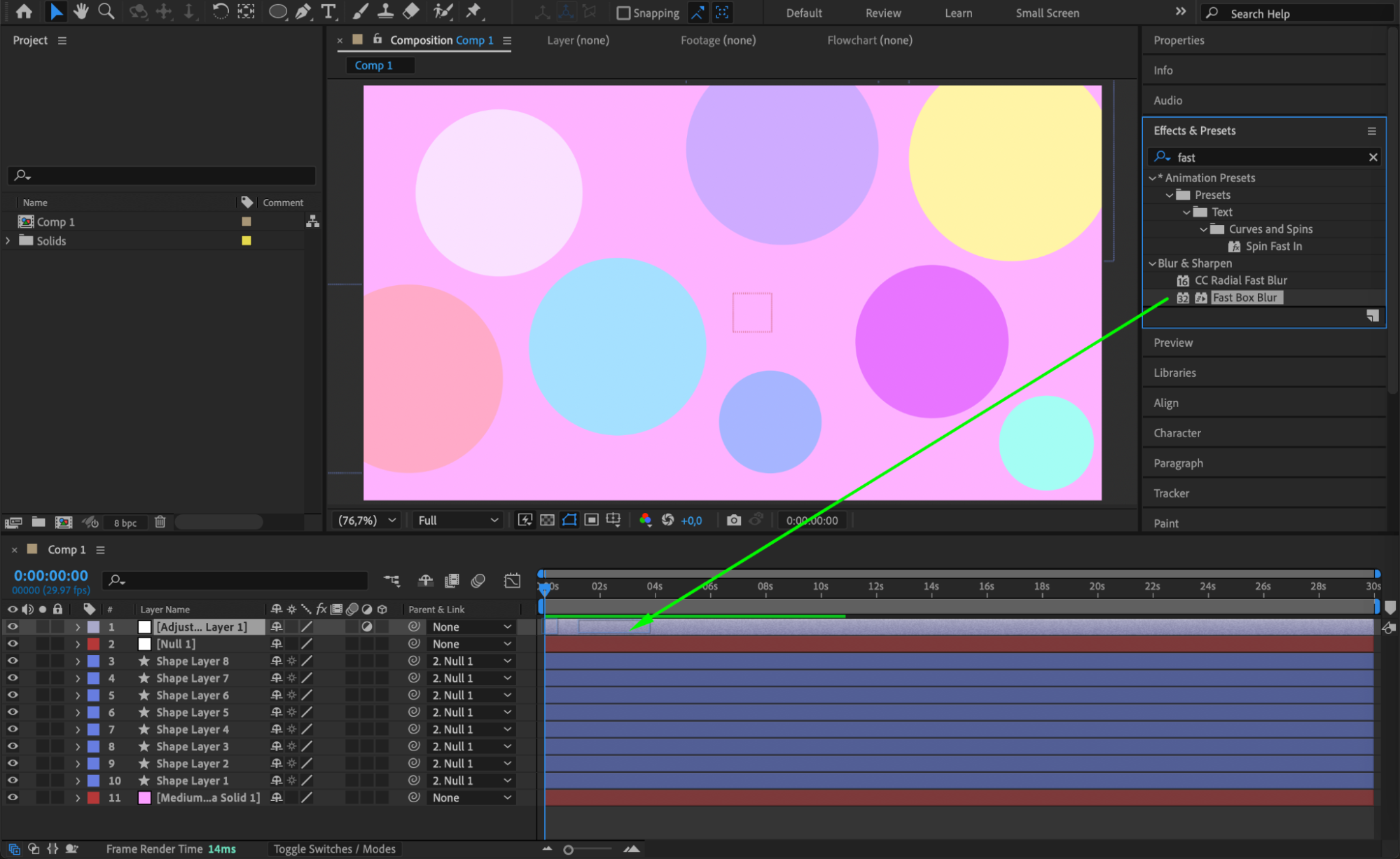Delete selected project item with trash icon
This screenshot has height=859, width=1400.
pyautogui.click(x=160, y=522)
